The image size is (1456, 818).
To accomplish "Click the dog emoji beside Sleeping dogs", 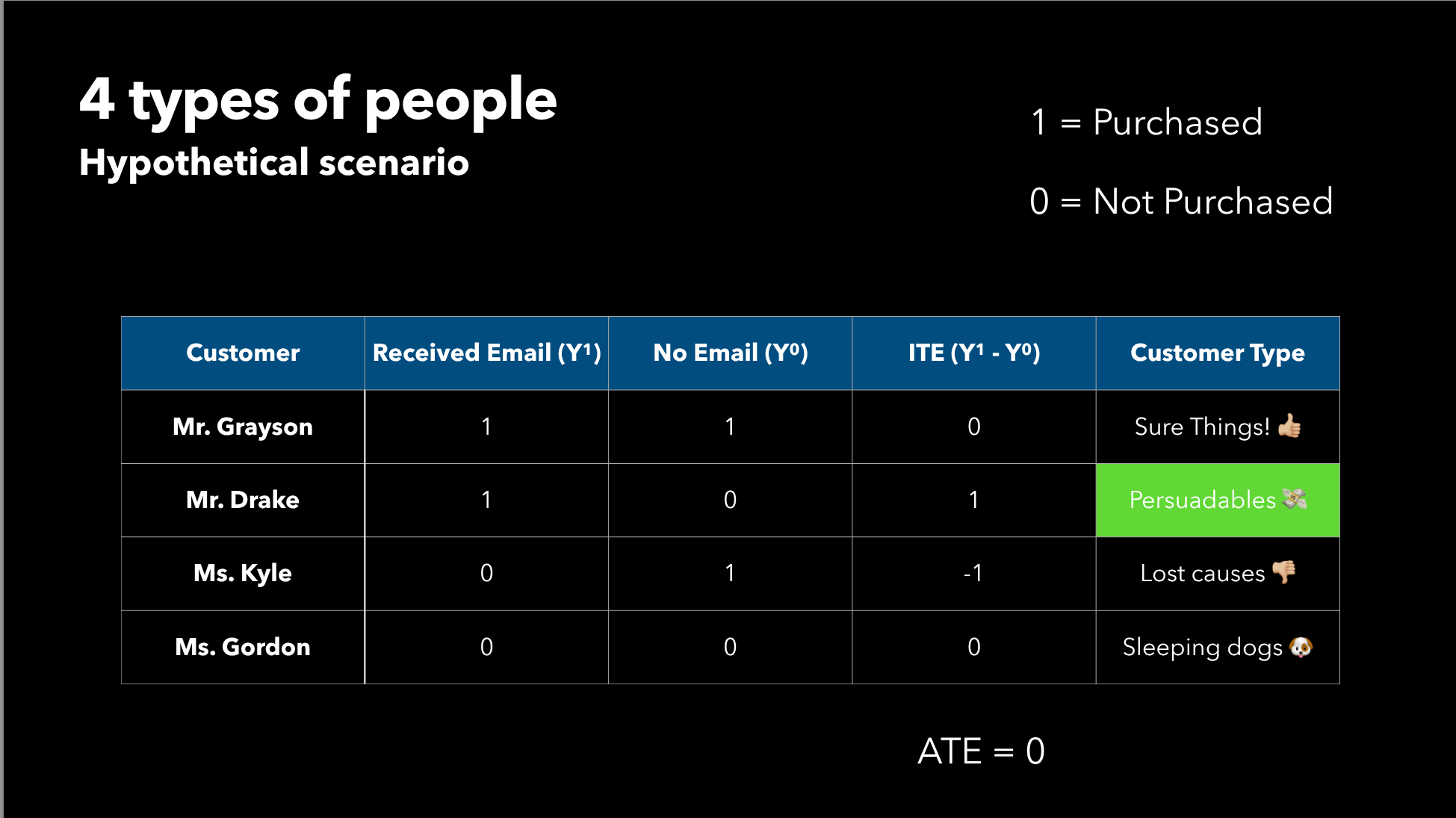I will (x=1301, y=646).
